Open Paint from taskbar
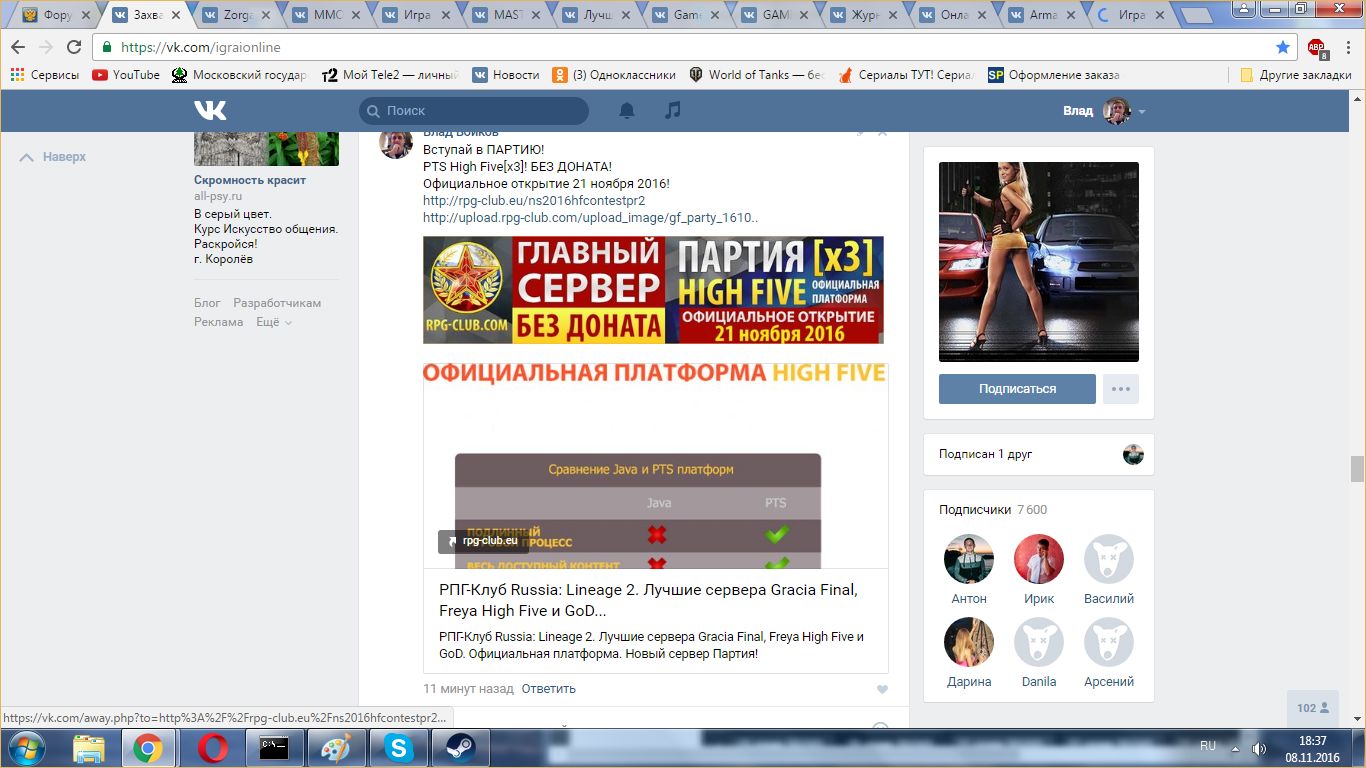The width and height of the screenshot is (1366, 768). (x=336, y=748)
